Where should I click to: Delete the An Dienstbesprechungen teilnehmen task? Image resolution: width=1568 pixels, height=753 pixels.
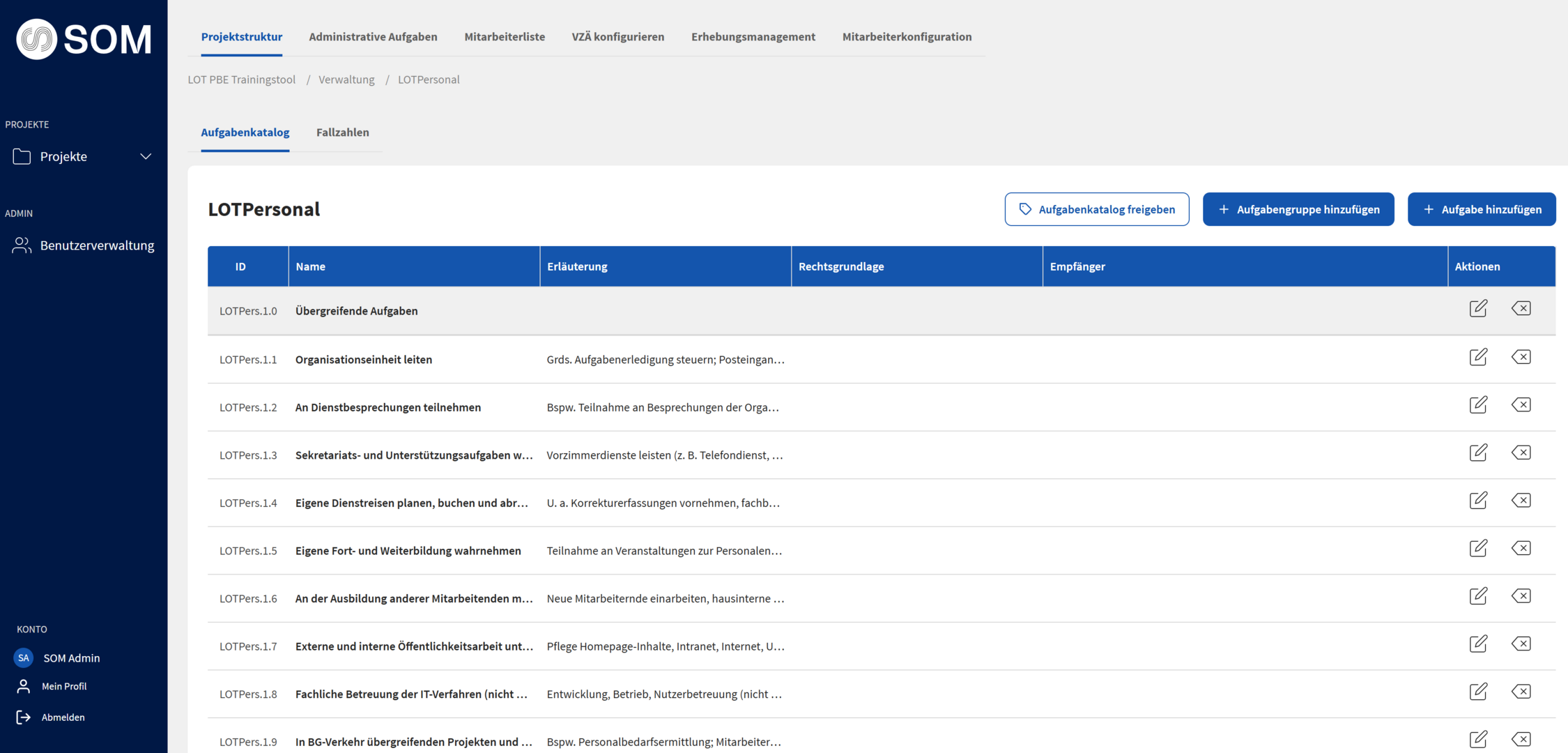pyautogui.click(x=1521, y=405)
